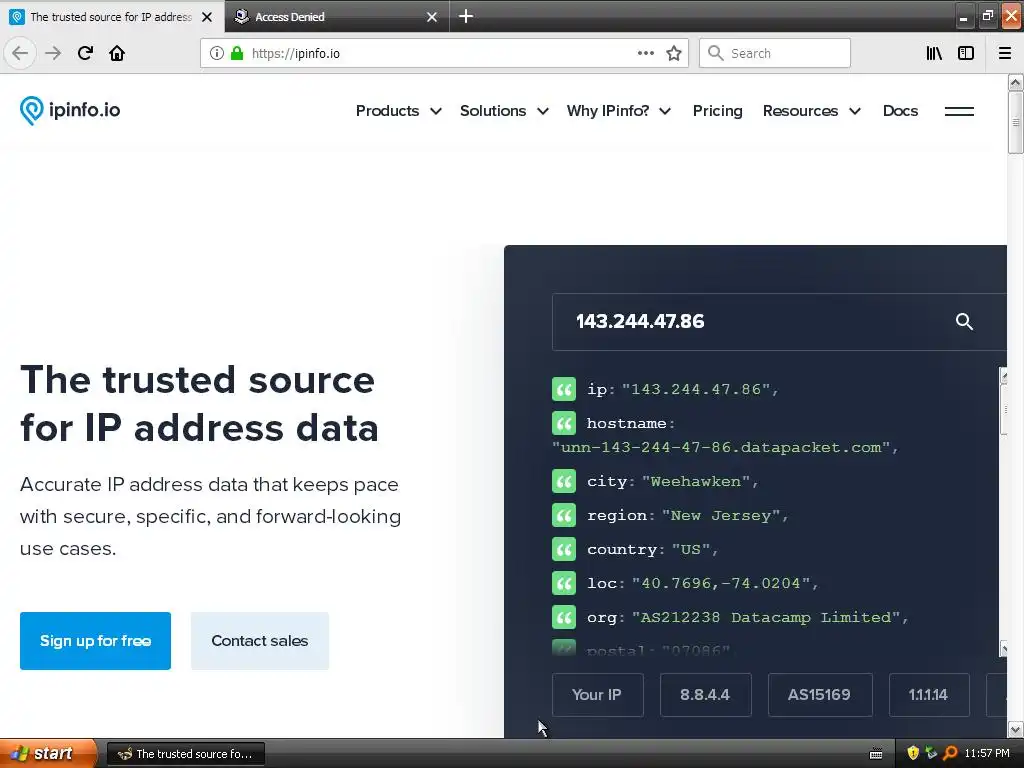Viewport: 1024px width, 768px height.
Task: Close the ipinfo trusted source tab
Action: pyautogui.click(x=207, y=17)
